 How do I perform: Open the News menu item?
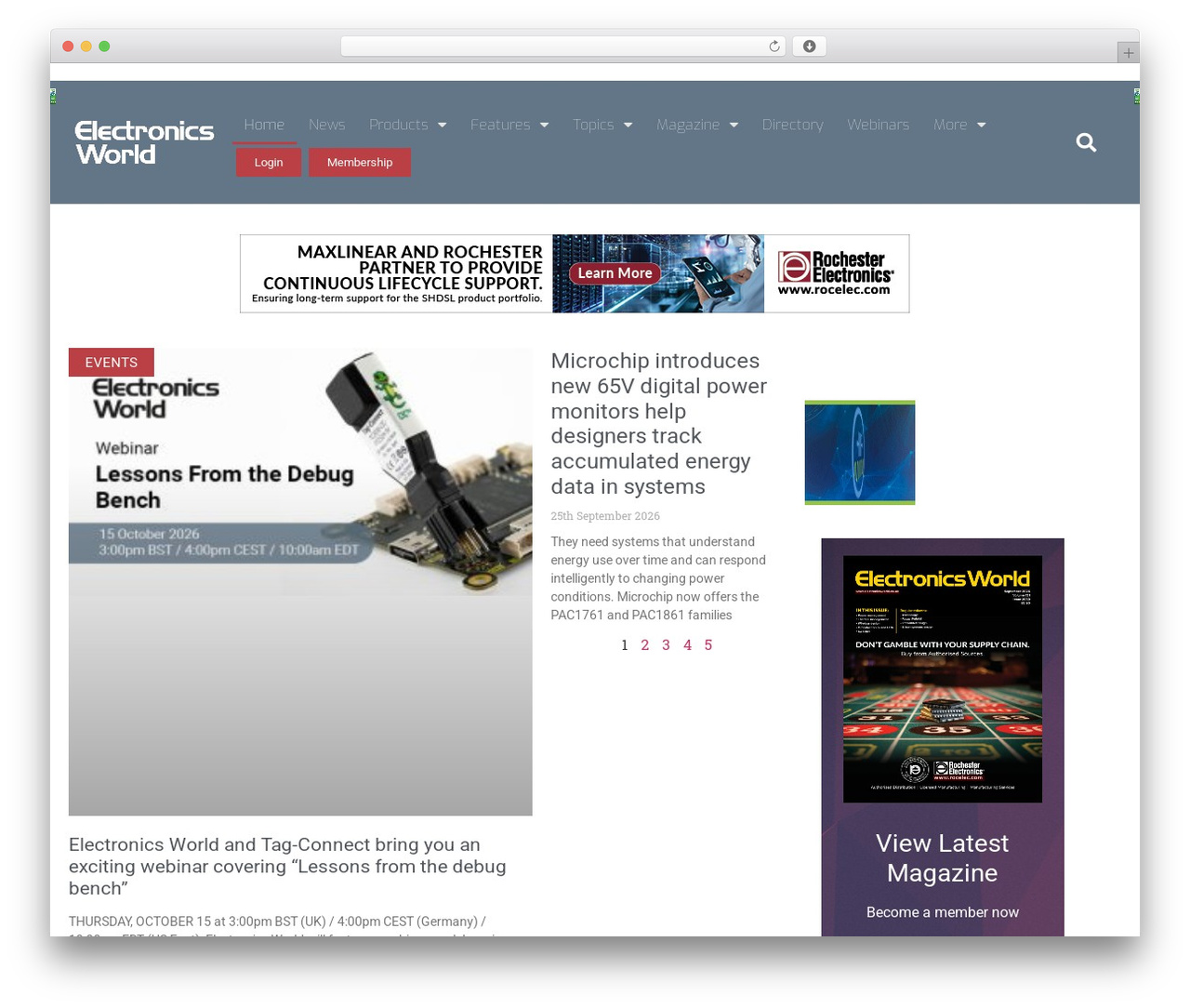pos(326,125)
